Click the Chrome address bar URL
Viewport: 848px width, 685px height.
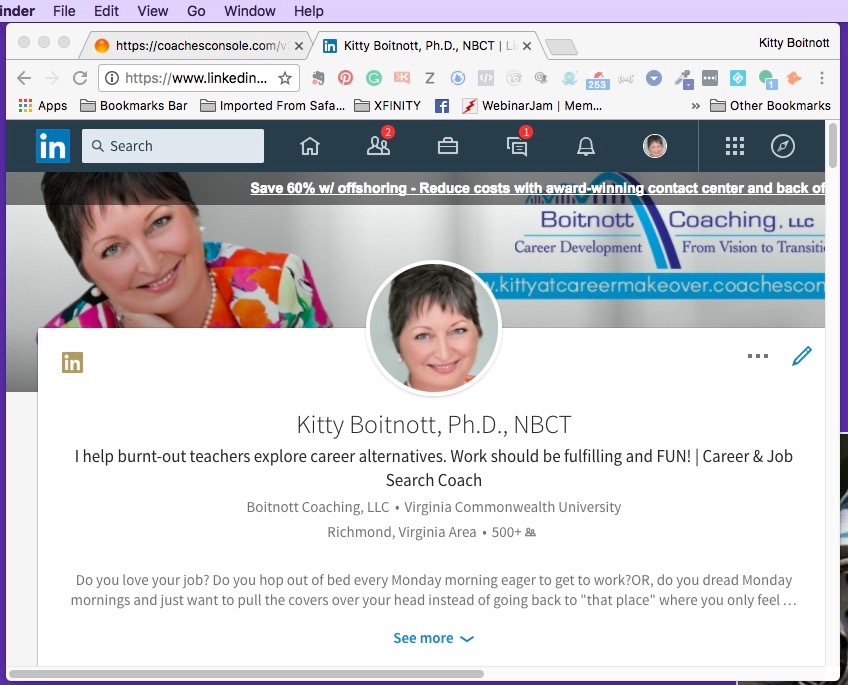(x=196, y=78)
